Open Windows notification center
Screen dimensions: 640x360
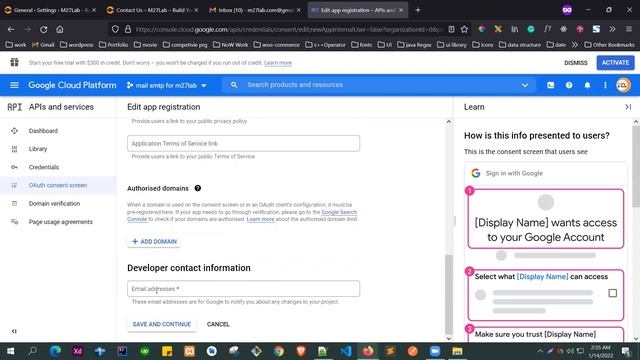(626, 351)
